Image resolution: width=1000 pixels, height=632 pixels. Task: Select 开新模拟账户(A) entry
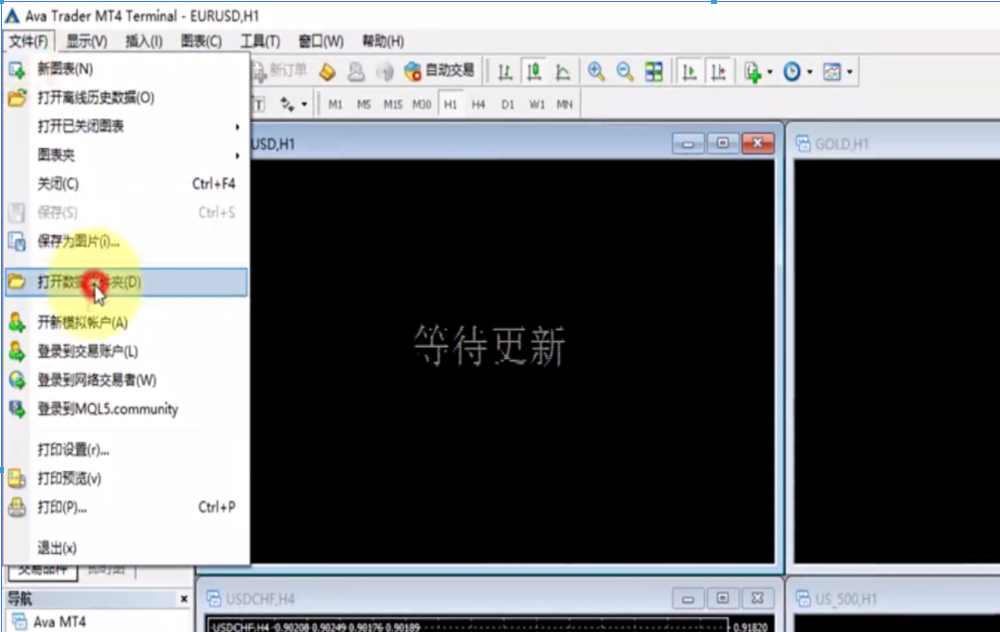126,323
